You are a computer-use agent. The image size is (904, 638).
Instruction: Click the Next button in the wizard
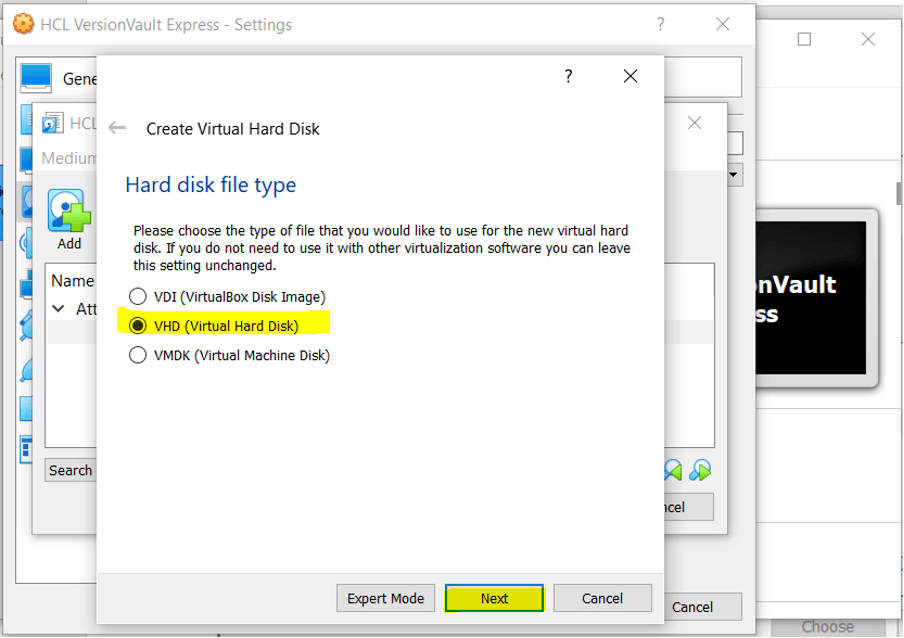[494, 598]
